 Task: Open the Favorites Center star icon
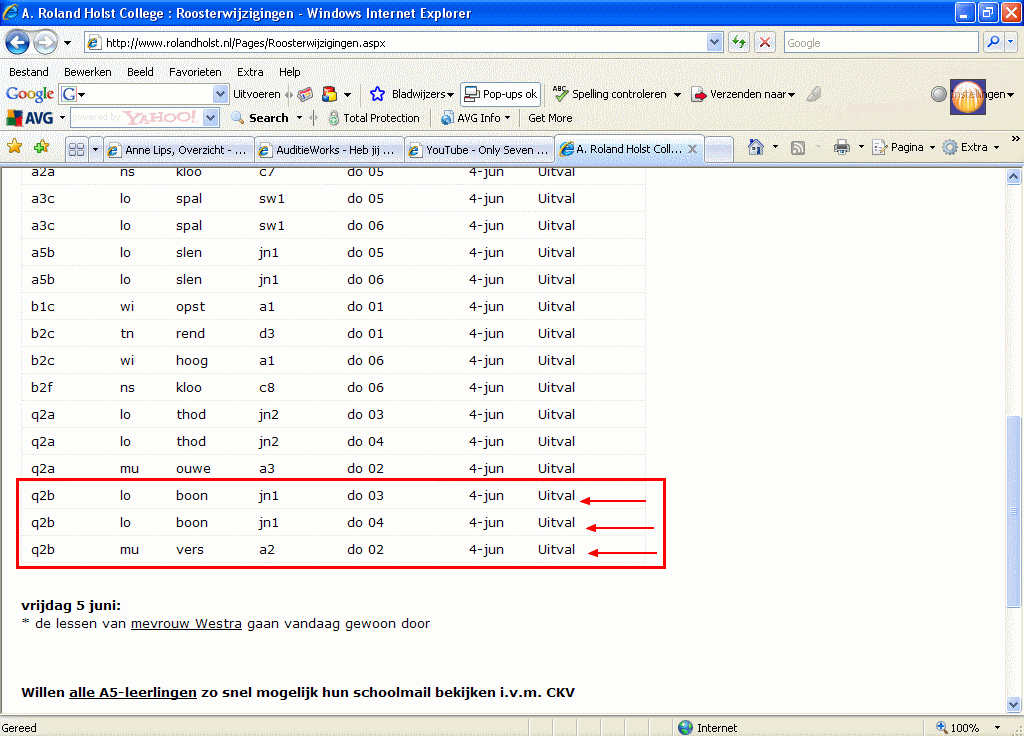point(14,147)
